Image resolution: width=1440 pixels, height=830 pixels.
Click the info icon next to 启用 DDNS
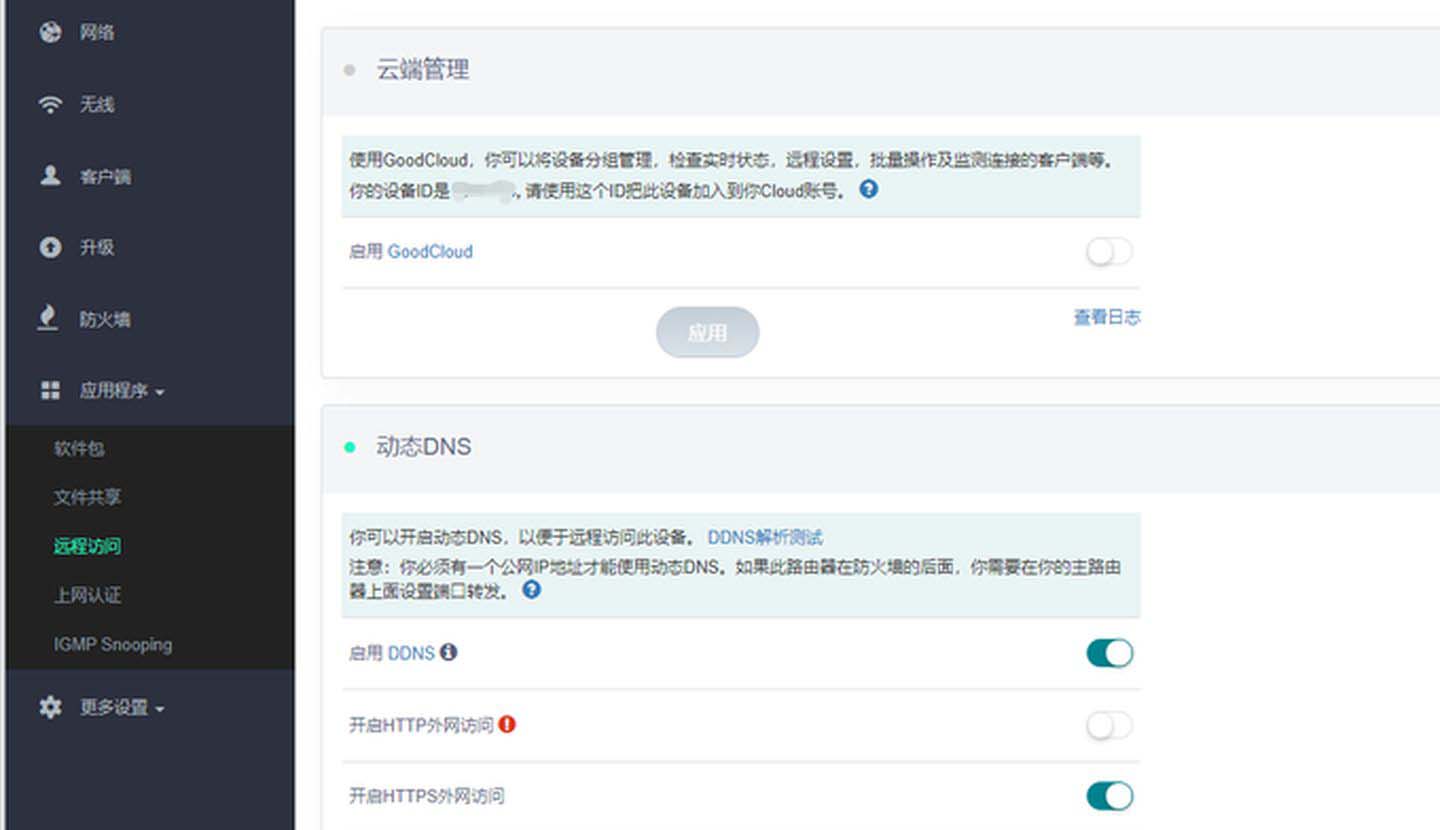pos(448,652)
